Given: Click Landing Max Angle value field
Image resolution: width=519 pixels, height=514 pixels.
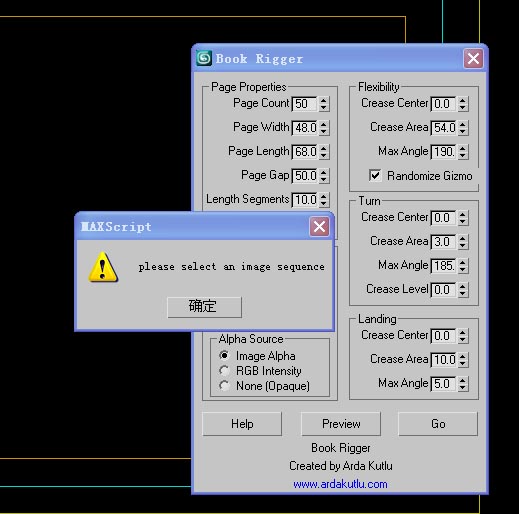Looking at the screenshot, I should click(x=443, y=384).
